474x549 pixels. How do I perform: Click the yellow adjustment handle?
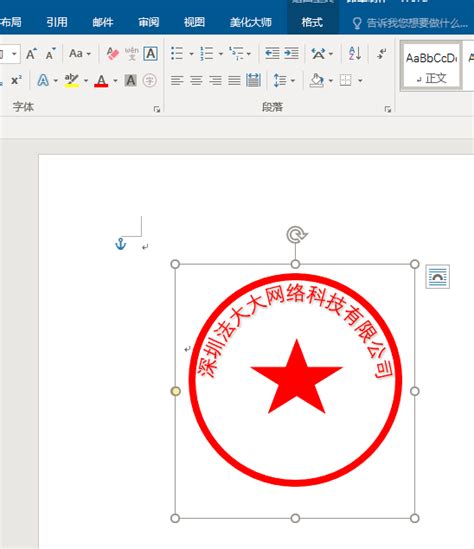click(x=175, y=391)
